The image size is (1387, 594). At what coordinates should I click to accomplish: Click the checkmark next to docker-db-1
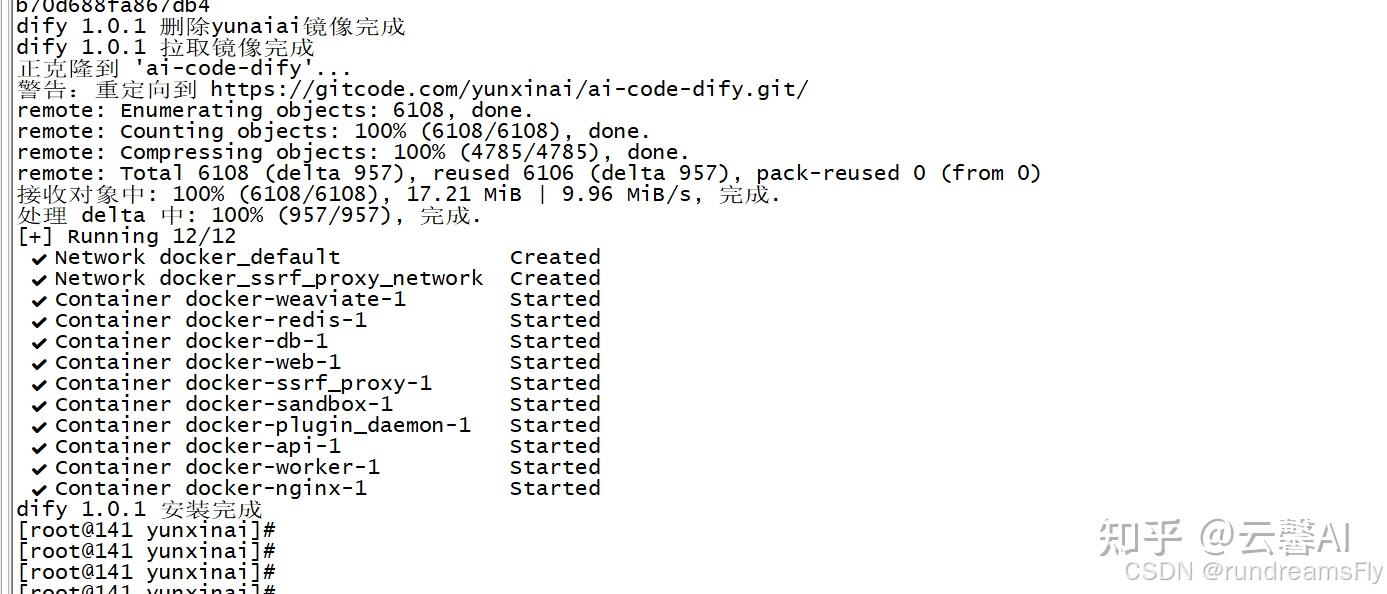click(x=40, y=342)
